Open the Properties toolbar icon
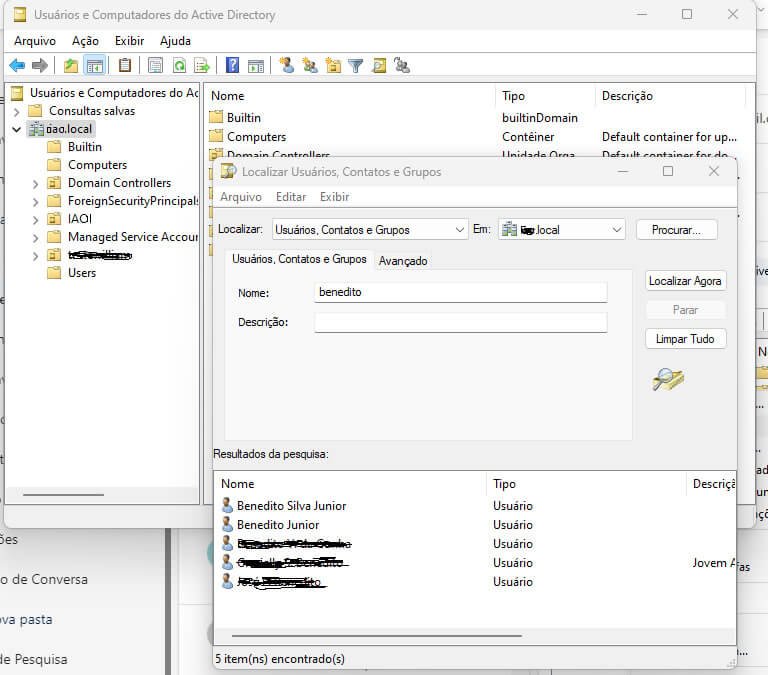Viewport: 768px width, 675px height. click(x=155, y=65)
